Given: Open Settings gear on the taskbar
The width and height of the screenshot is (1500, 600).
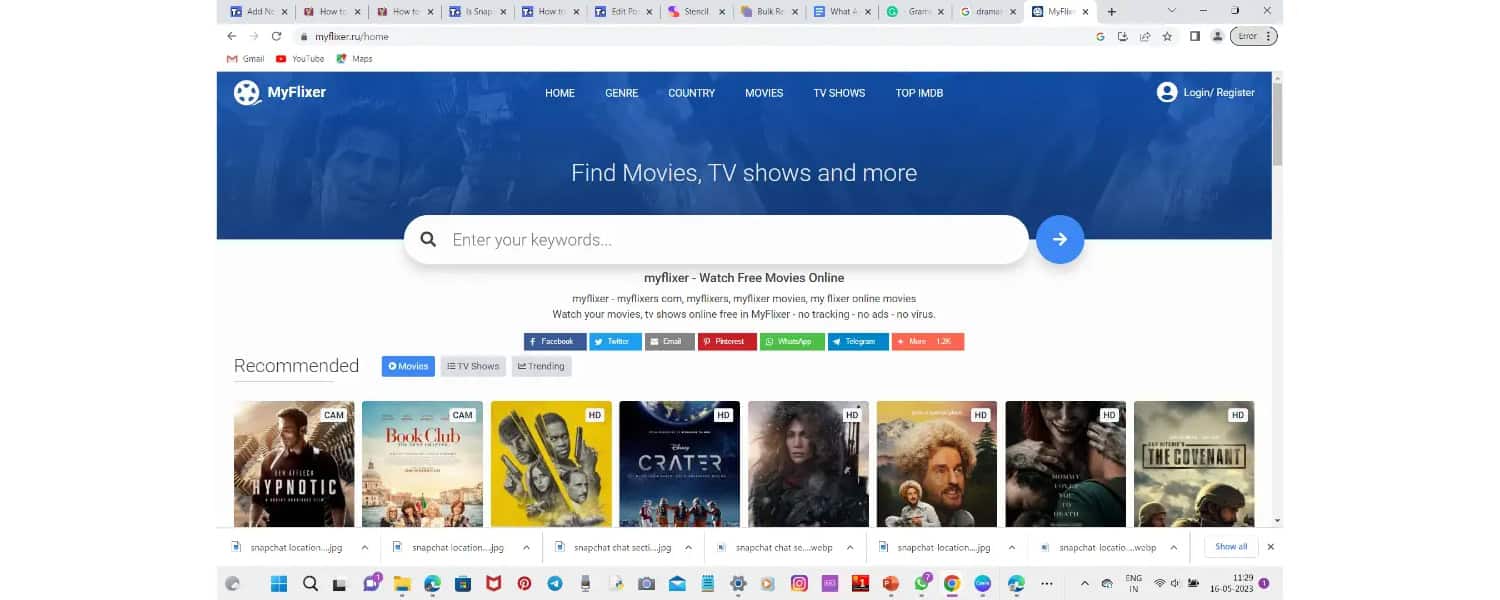Looking at the screenshot, I should coord(738,583).
